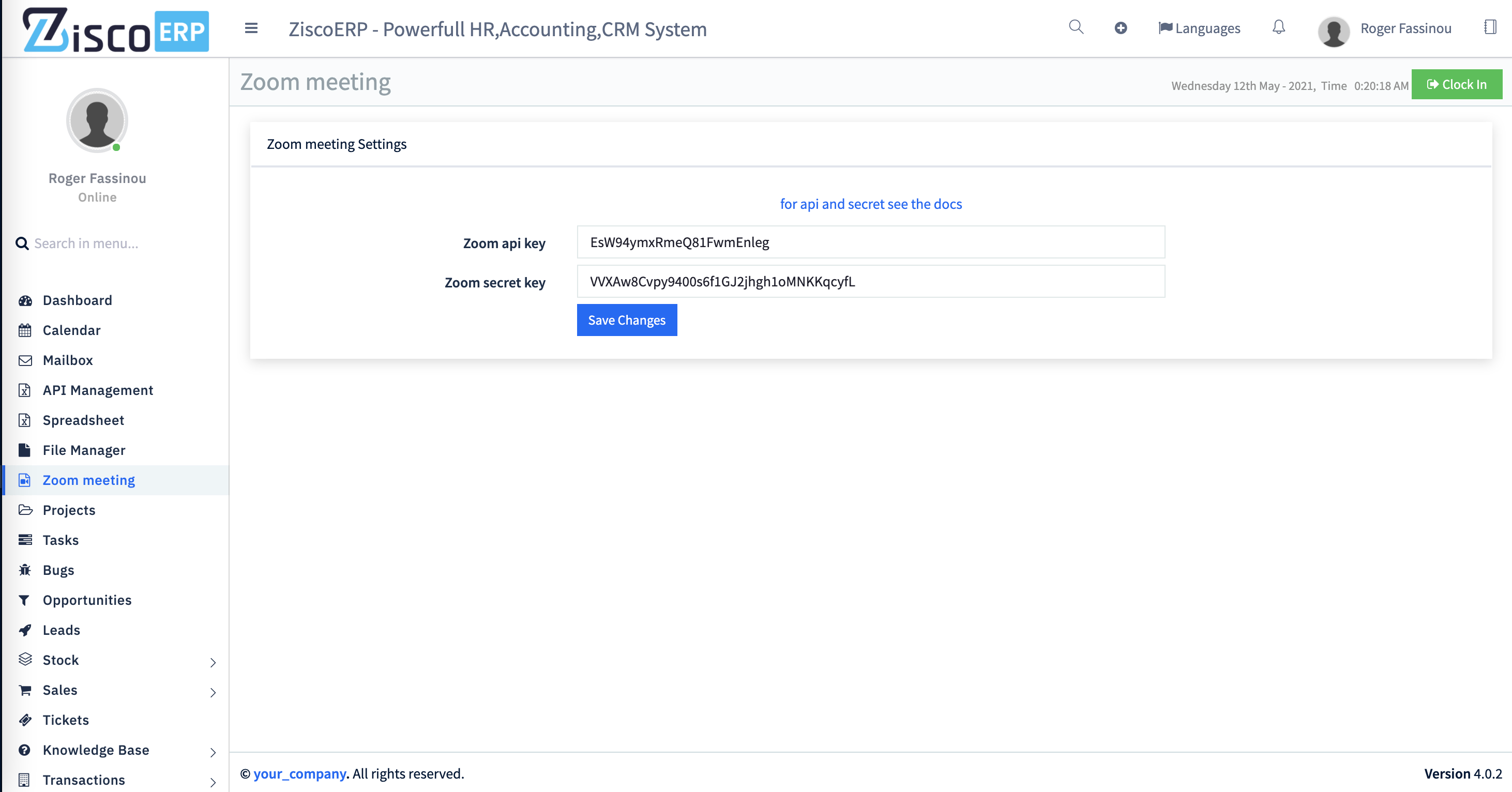Image resolution: width=1512 pixels, height=792 pixels.
Task: Click the Calendar icon in sidebar
Action: [25, 330]
